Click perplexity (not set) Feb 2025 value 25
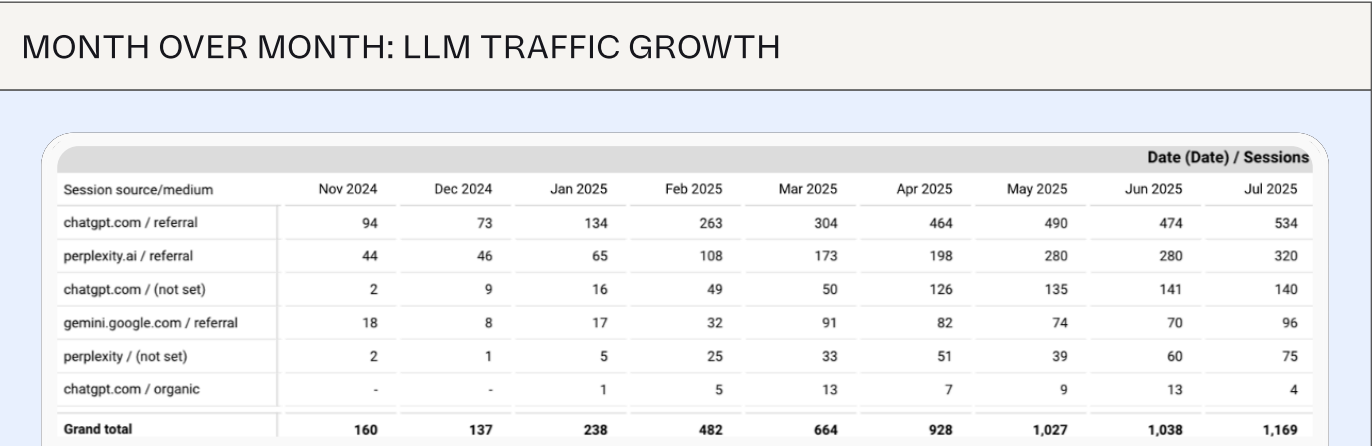 (x=714, y=356)
